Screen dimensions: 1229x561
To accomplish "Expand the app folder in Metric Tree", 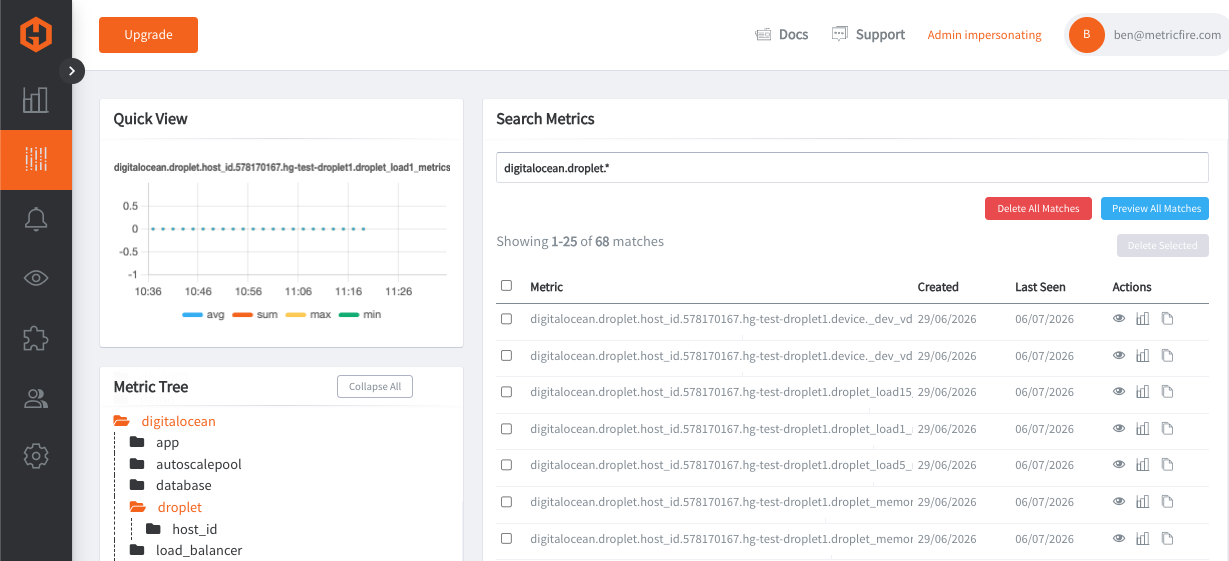I will click(x=138, y=443).
